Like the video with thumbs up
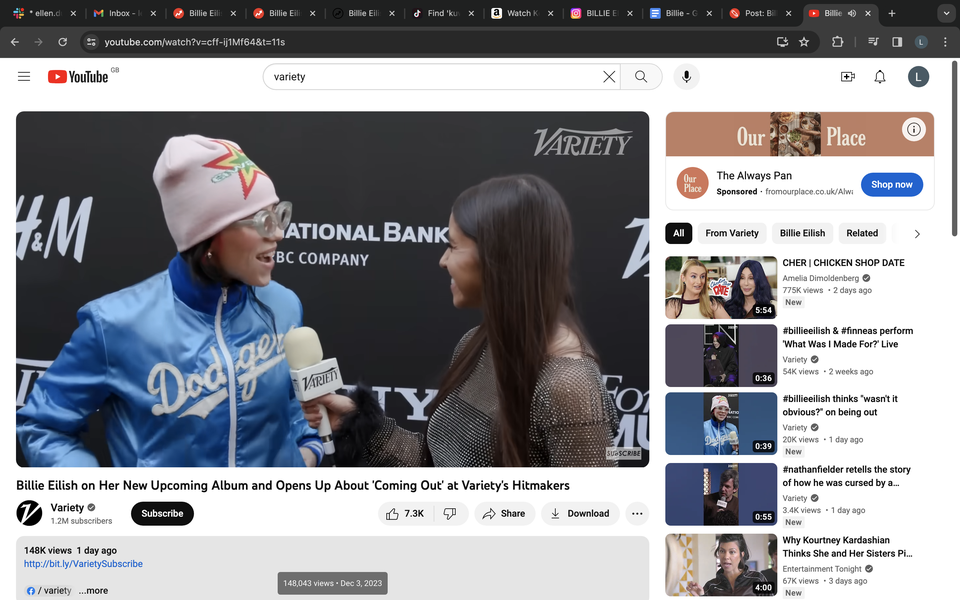 pos(405,513)
